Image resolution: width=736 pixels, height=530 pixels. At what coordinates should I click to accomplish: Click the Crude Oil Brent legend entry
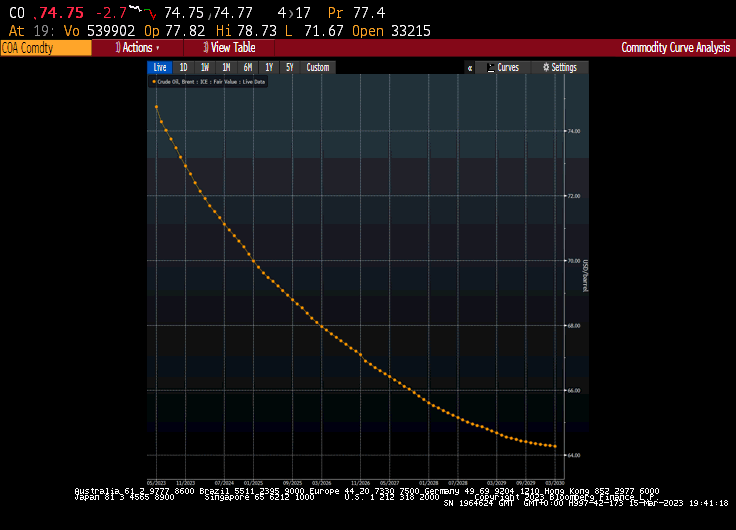click(208, 82)
